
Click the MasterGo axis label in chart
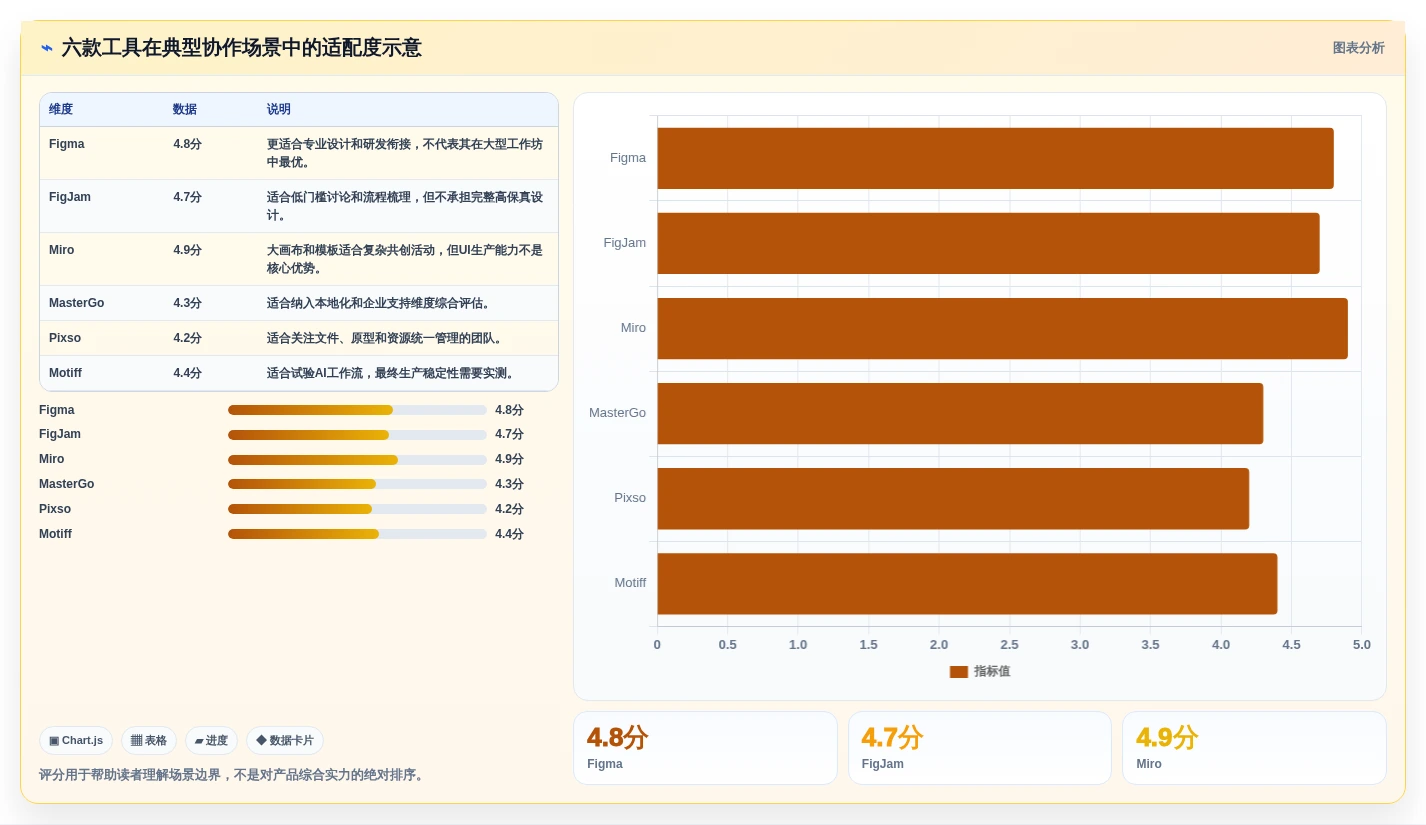coord(617,413)
